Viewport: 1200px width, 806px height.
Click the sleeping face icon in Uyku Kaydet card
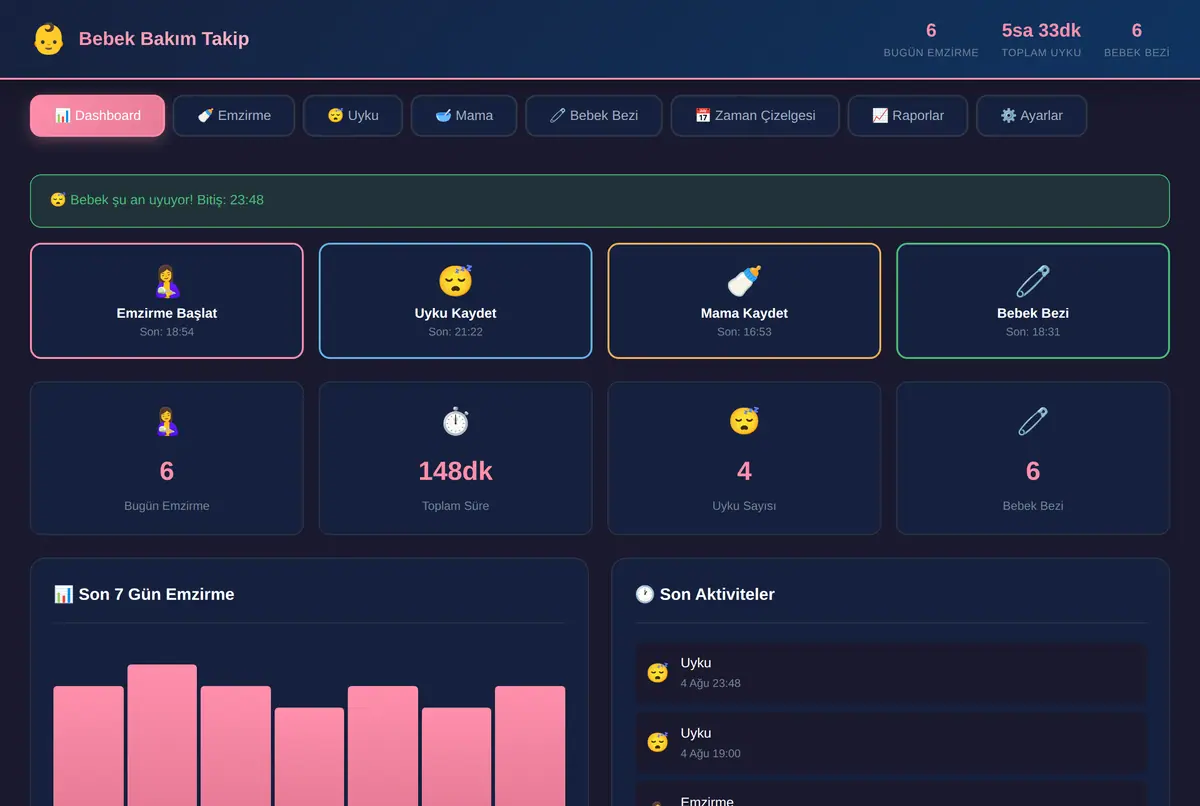click(x=455, y=281)
